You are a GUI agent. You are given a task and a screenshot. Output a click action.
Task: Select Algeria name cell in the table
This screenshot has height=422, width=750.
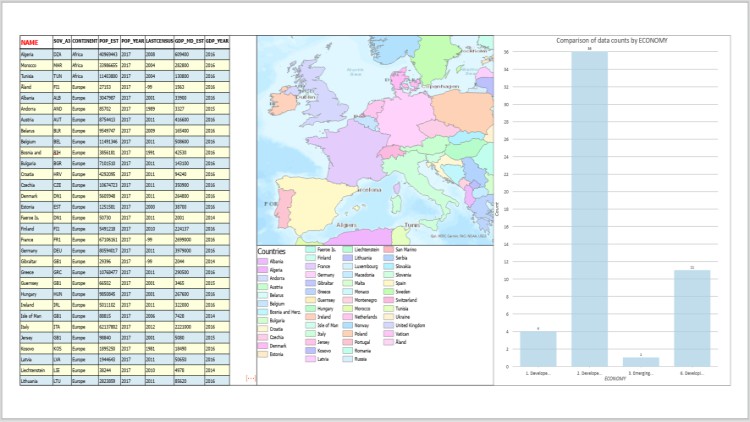point(36,54)
